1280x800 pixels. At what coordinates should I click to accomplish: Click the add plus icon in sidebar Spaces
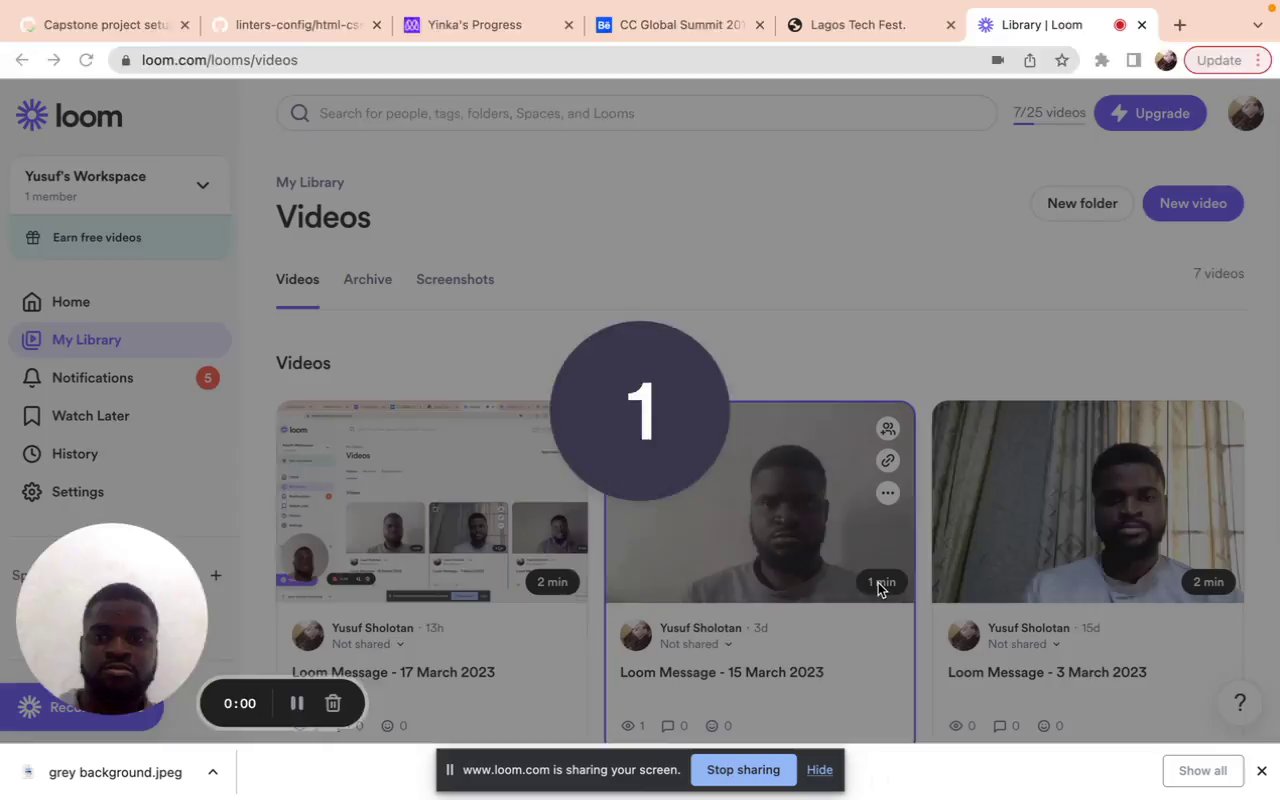[216, 575]
